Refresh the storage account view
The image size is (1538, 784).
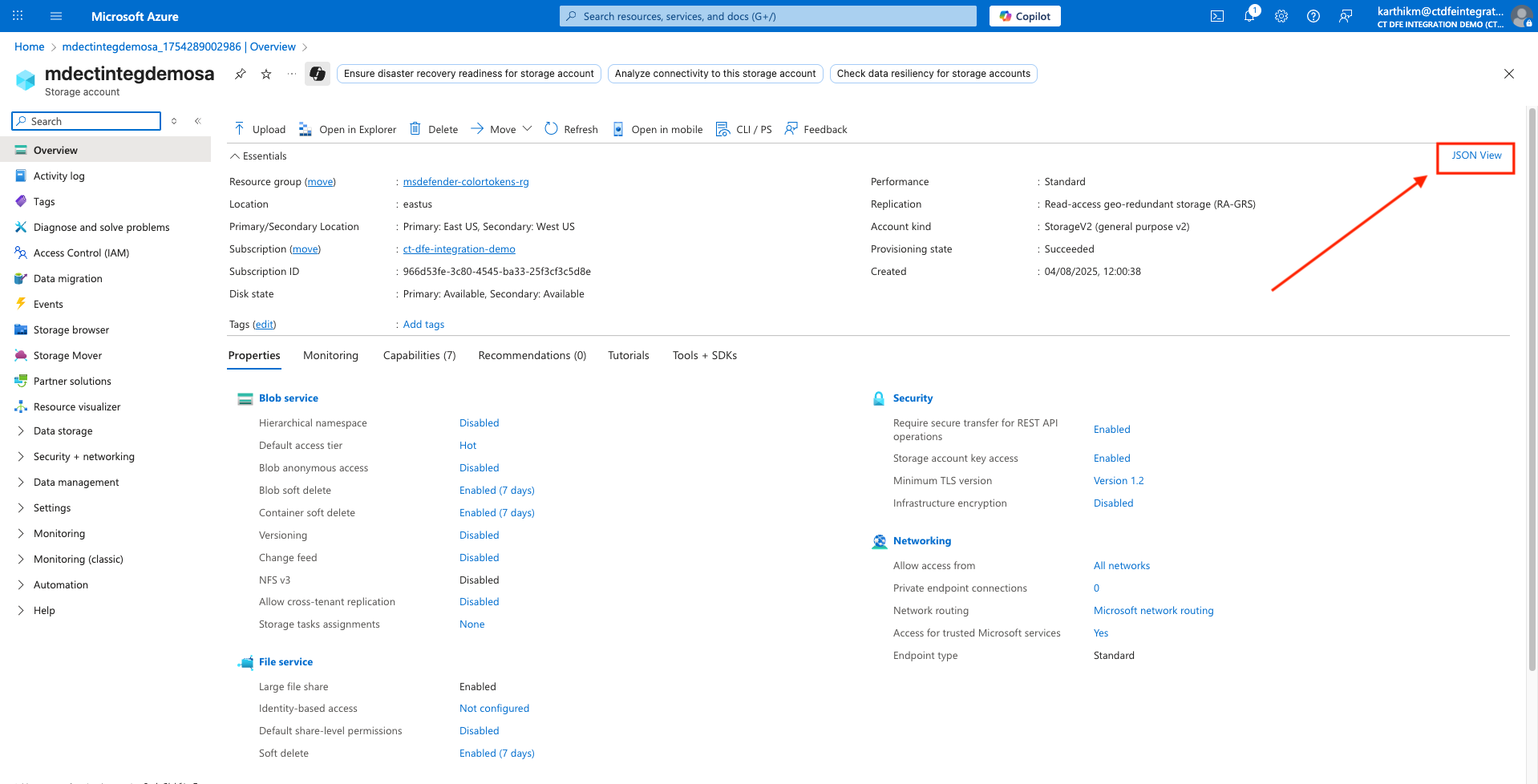click(570, 129)
